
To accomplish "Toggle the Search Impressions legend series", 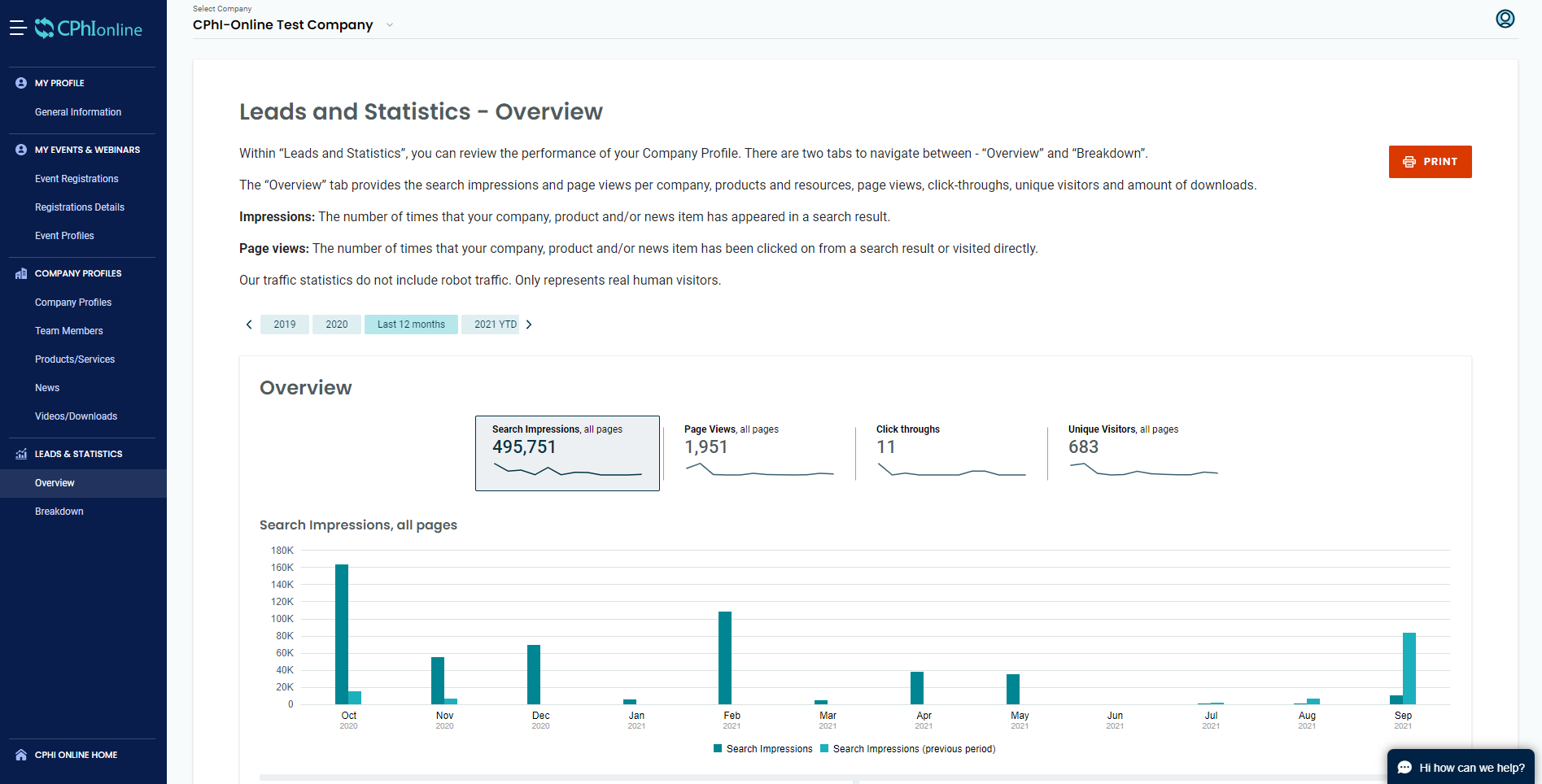I will pos(762,748).
